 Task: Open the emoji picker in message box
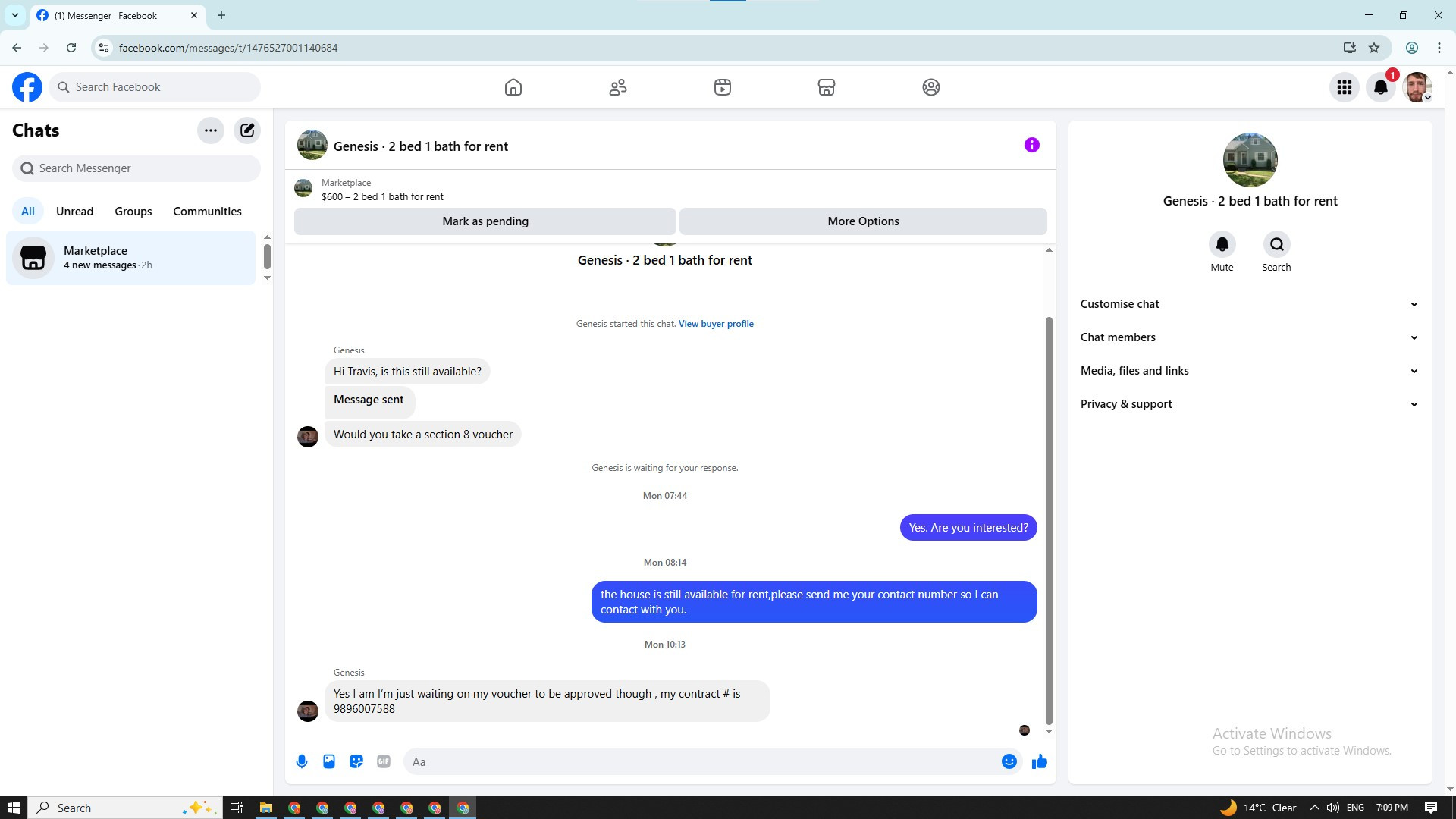point(1009,761)
